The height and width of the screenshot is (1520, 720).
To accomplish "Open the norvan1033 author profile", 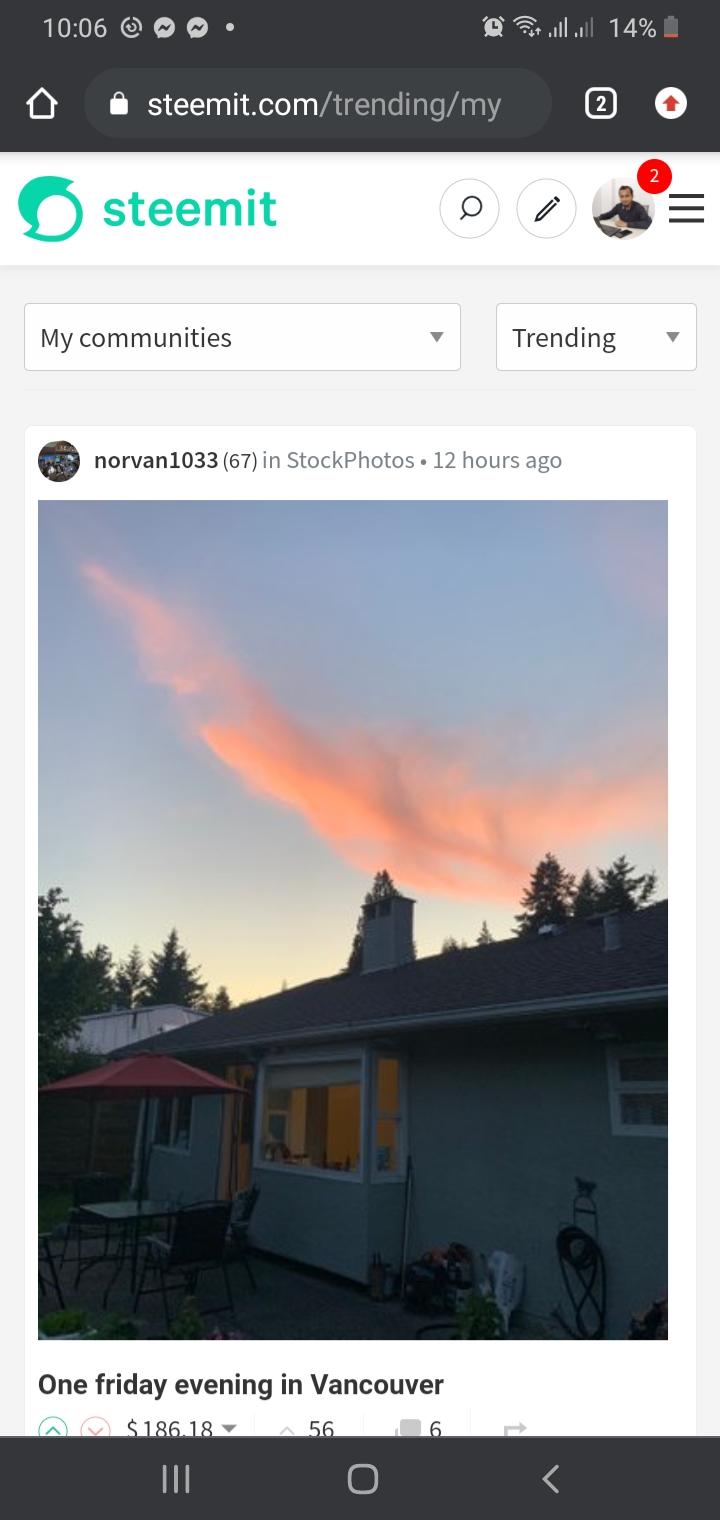I will tap(156, 460).
